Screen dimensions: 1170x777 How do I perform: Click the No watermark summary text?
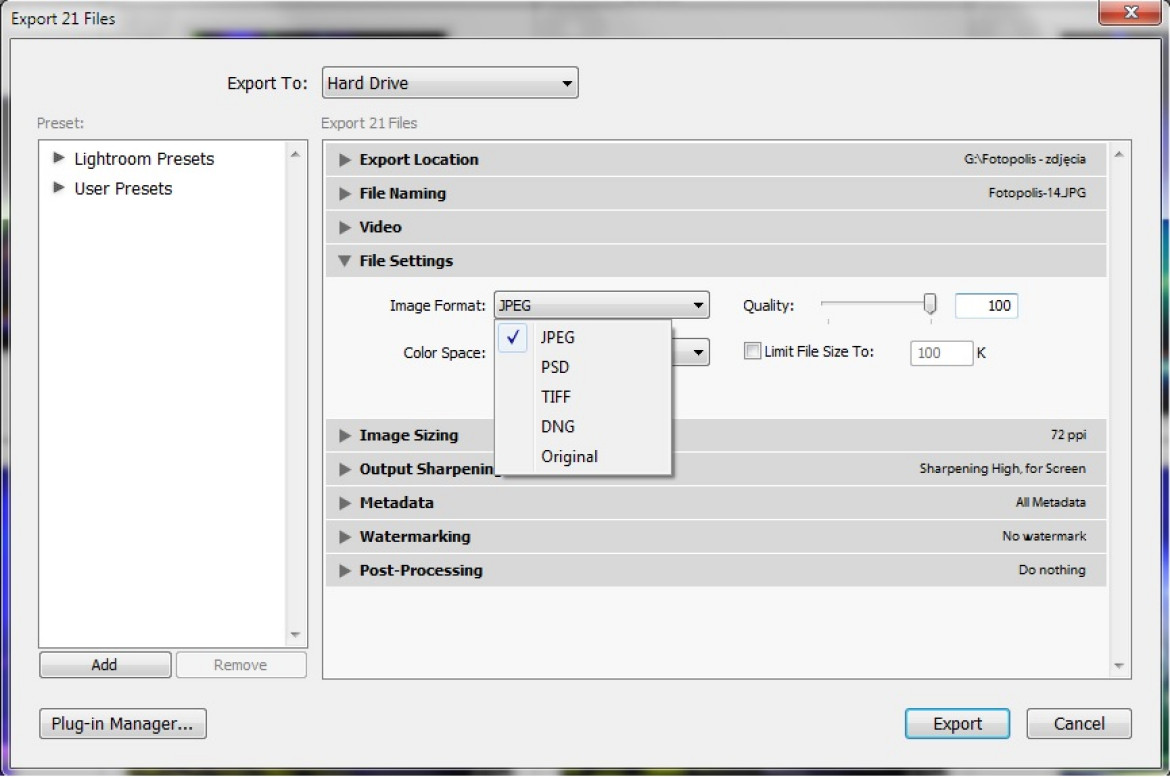tap(1044, 536)
